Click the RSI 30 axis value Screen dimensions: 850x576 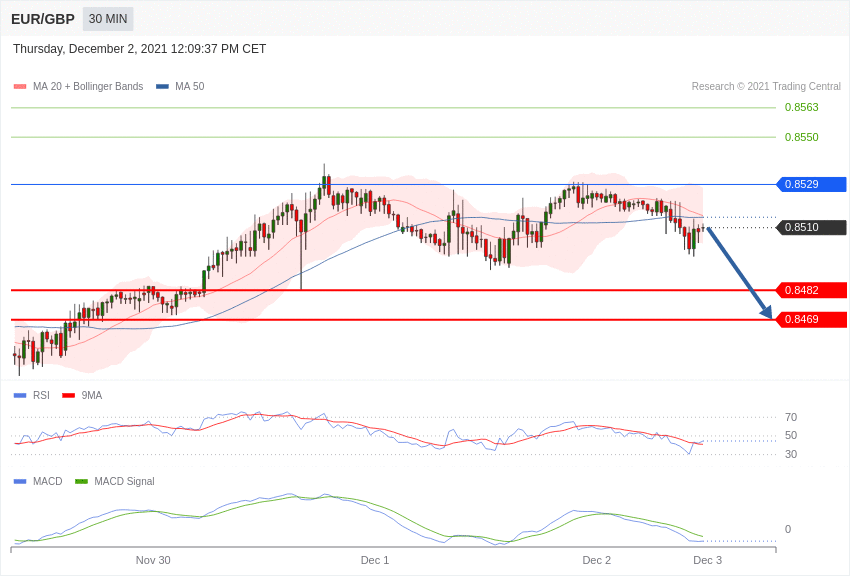[791, 454]
